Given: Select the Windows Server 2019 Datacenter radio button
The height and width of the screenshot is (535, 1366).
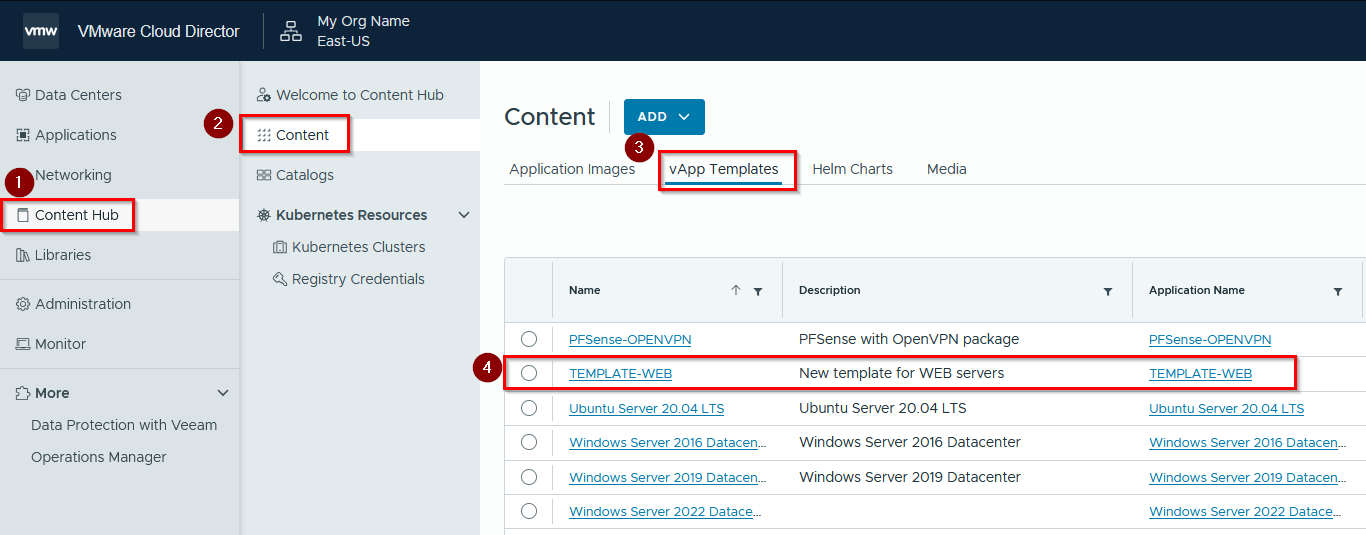Looking at the screenshot, I should [529, 477].
